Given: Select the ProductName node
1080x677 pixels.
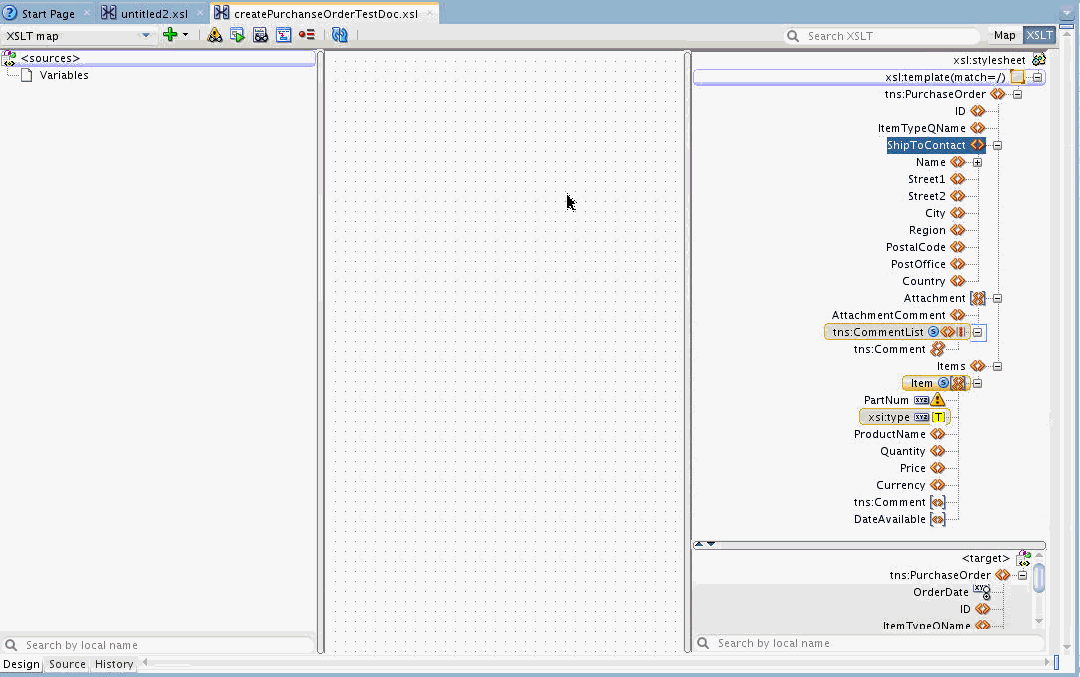Looking at the screenshot, I should pos(890,434).
